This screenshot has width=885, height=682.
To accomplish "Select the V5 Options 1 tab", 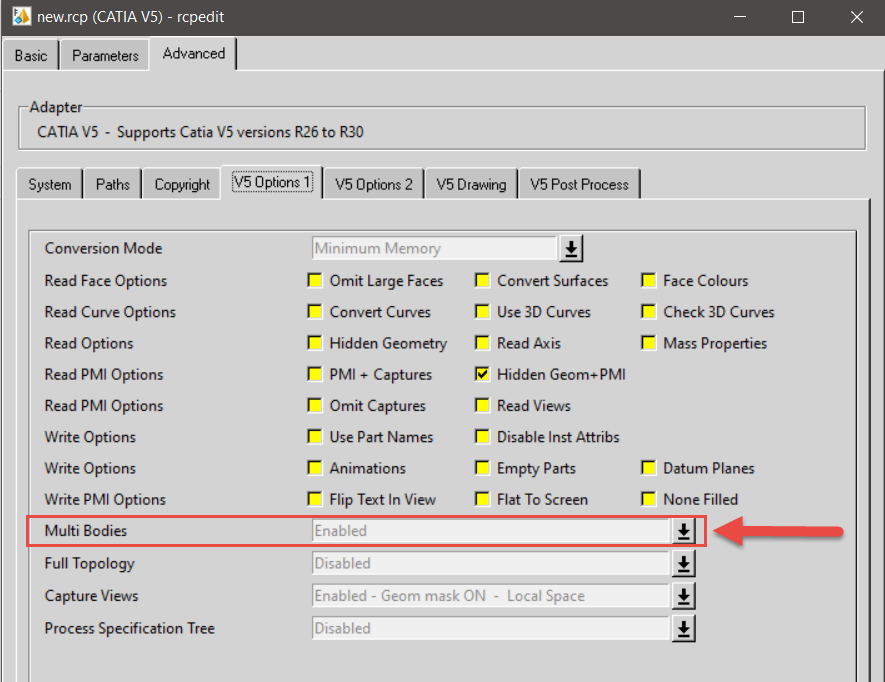I will pos(272,182).
